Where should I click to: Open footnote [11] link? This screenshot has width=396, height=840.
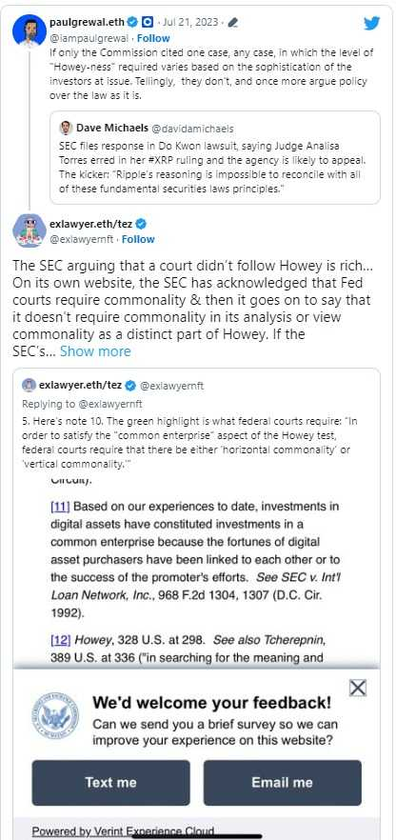point(61,506)
